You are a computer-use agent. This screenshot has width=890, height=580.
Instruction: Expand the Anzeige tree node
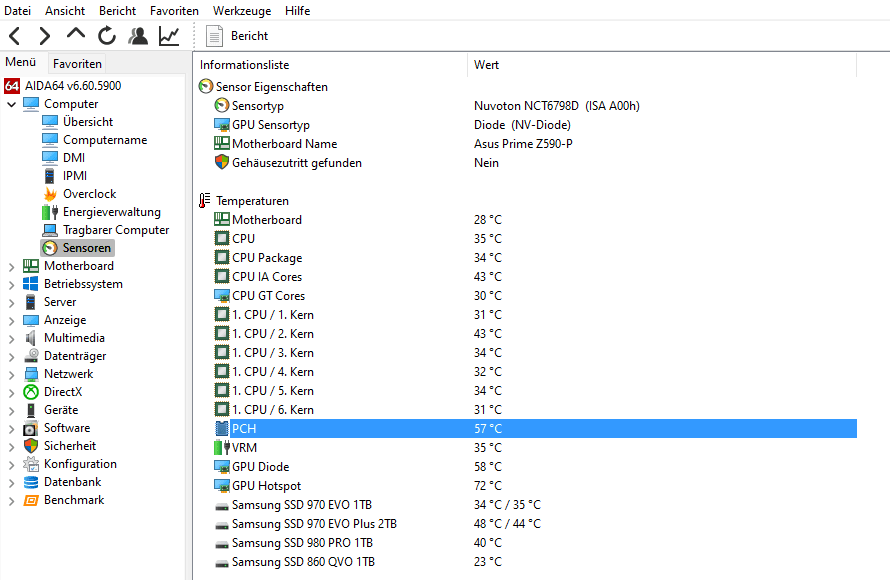[x=11, y=321]
